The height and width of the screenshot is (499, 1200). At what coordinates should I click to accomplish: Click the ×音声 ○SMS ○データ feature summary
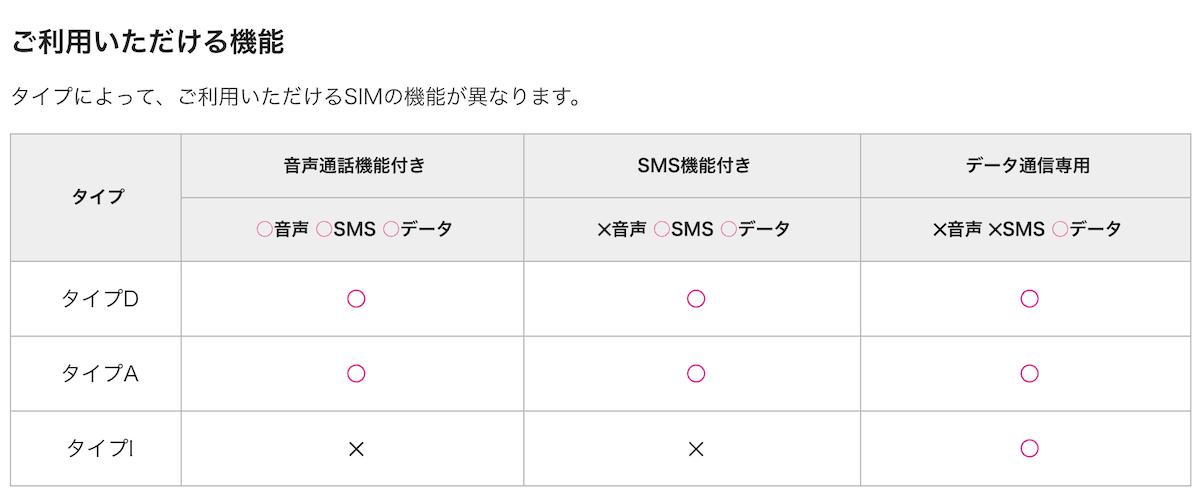tap(693, 229)
